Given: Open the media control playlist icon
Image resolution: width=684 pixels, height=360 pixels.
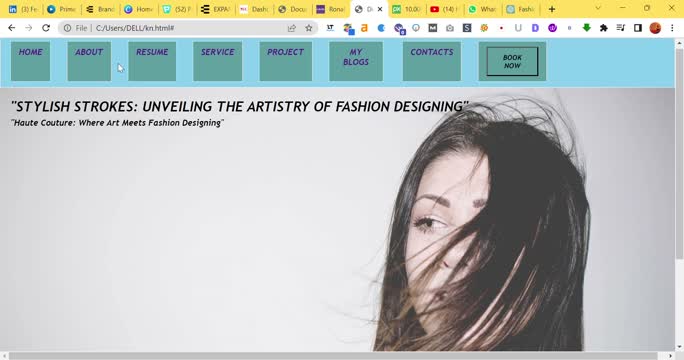Looking at the screenshot, I should click(621, 28).
